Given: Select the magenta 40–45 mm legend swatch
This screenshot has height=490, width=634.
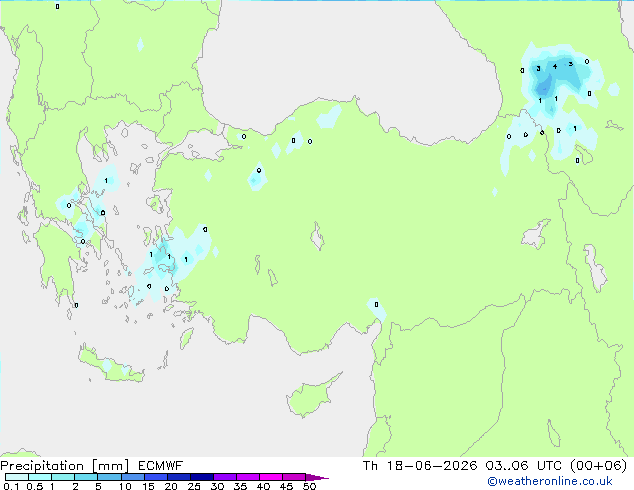Looking at the screenshot, I should click(271, 477).
